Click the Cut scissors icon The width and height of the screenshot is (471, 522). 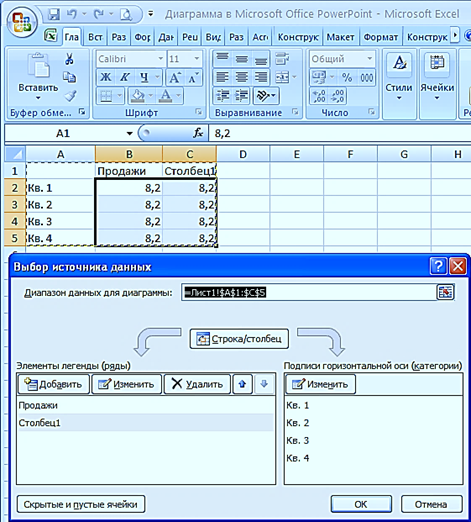69,59
